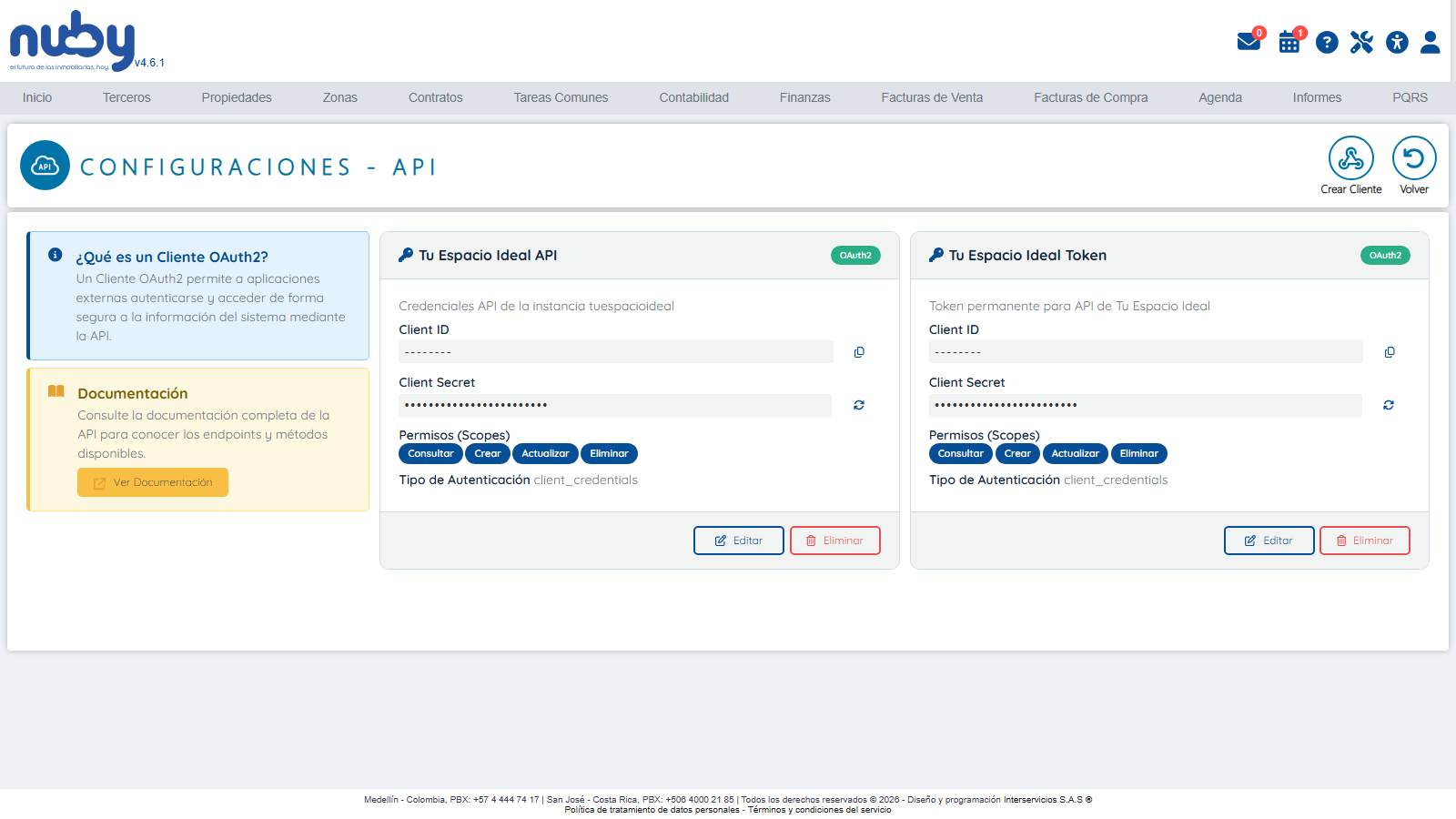Click the Volver back arrow icon
This screenshot has height=819, width=1456.
1414,158
